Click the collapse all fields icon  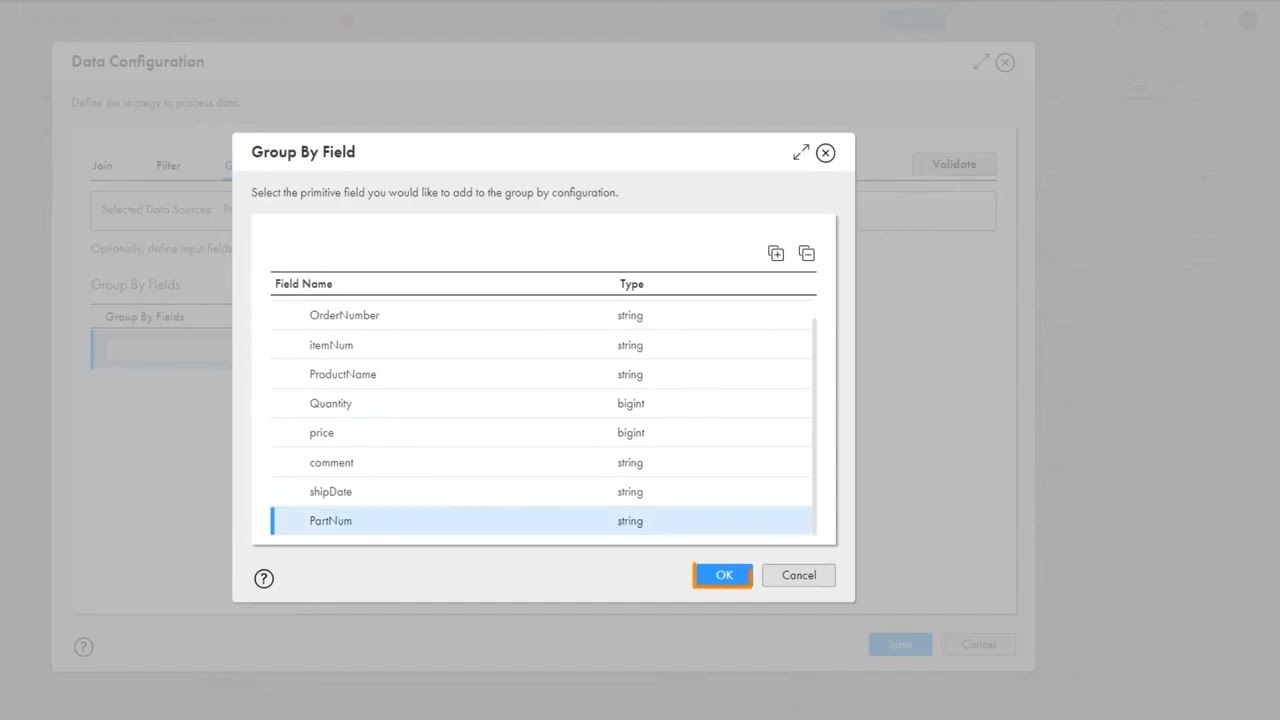(807, 253)
